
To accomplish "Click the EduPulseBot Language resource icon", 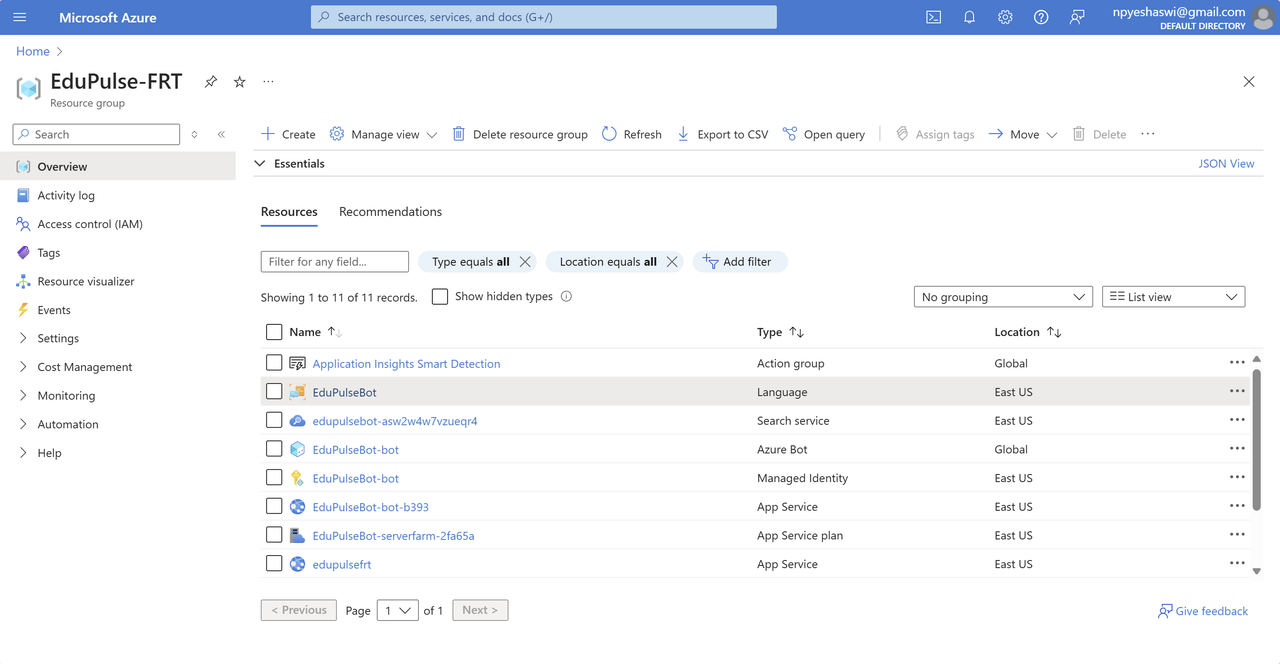I will pos(297,392).
